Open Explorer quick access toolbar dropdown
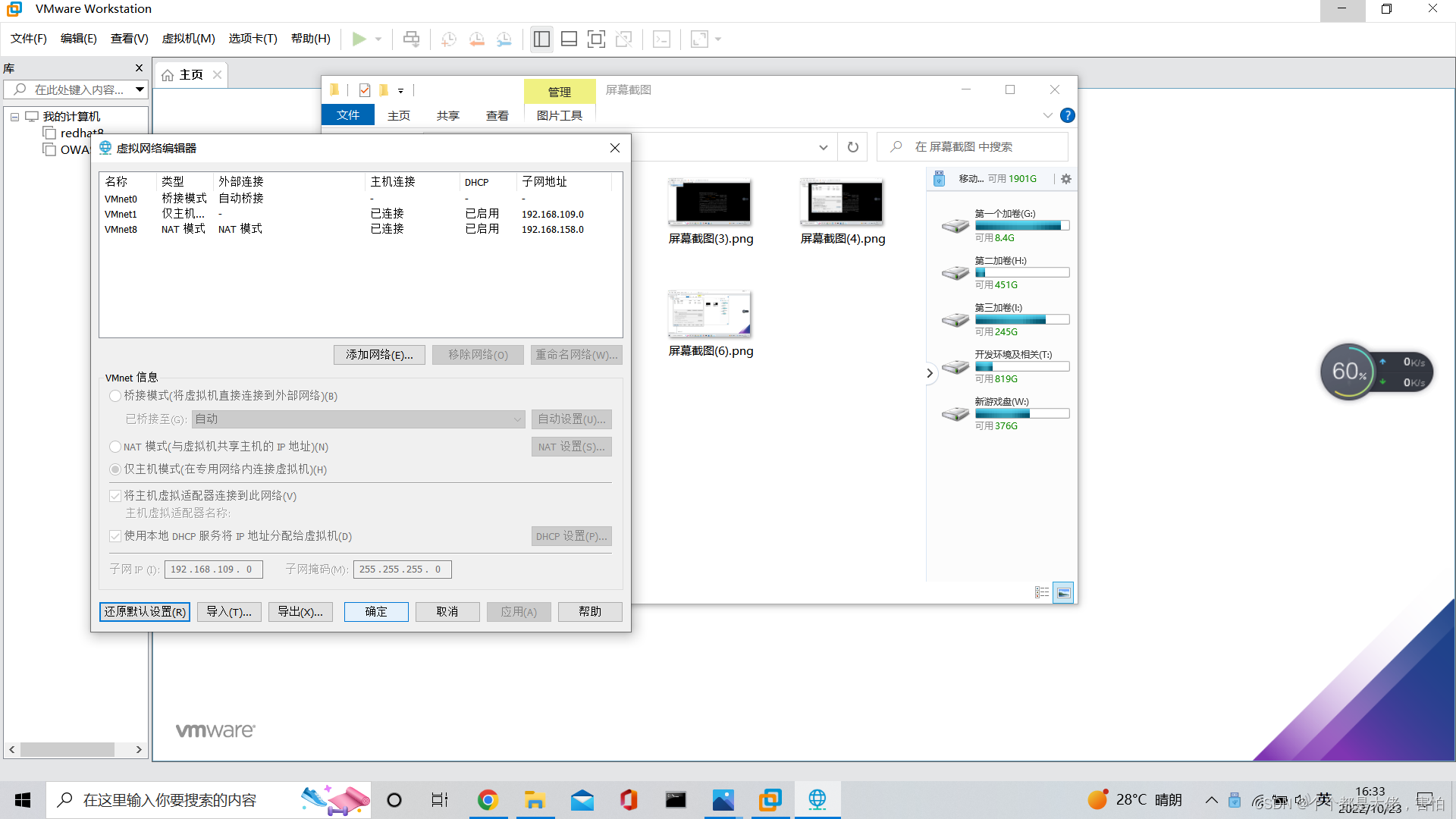The image size is (1456, 819). tap(400, 90)
